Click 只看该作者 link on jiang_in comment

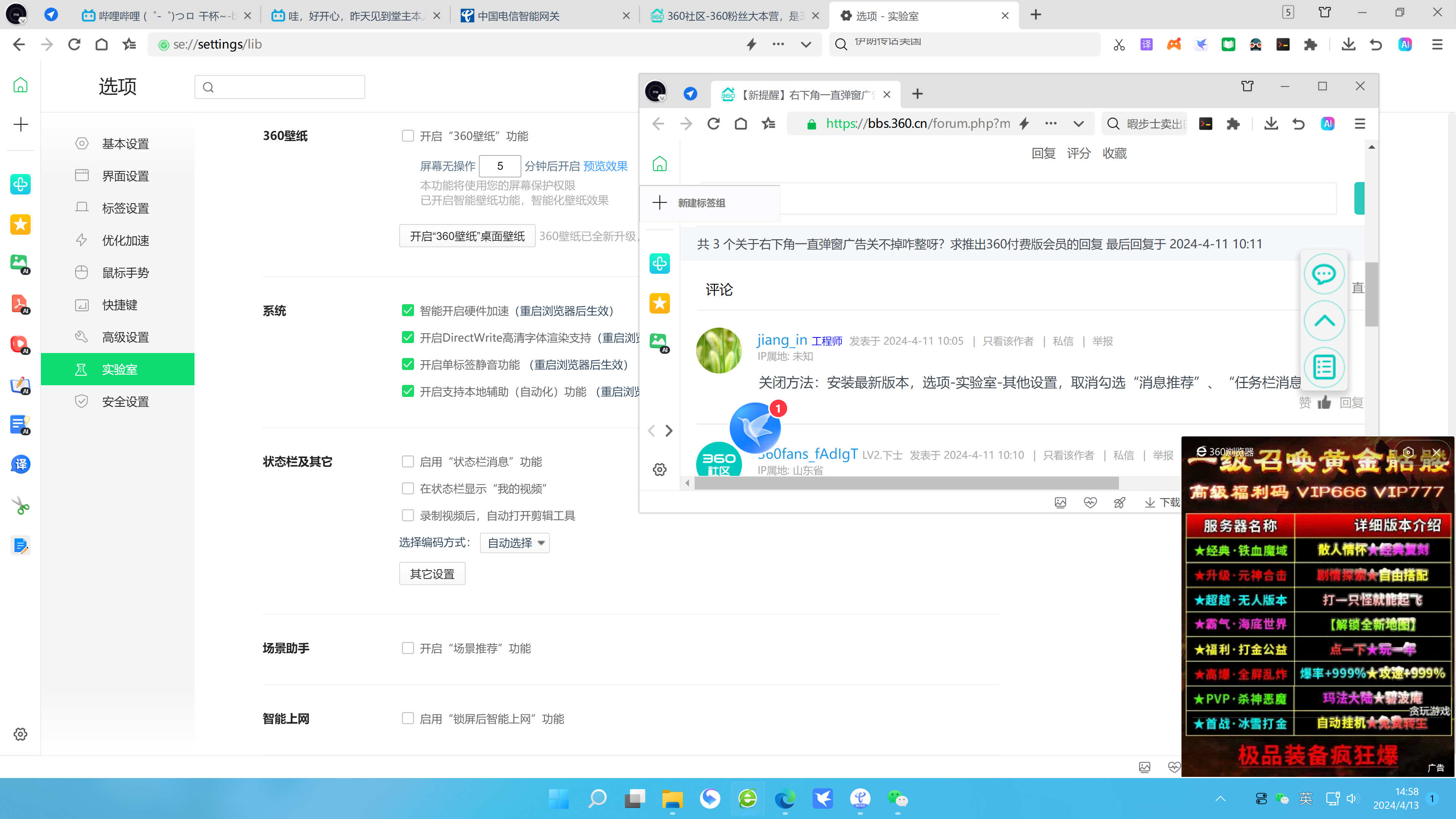click(1008, 341)
